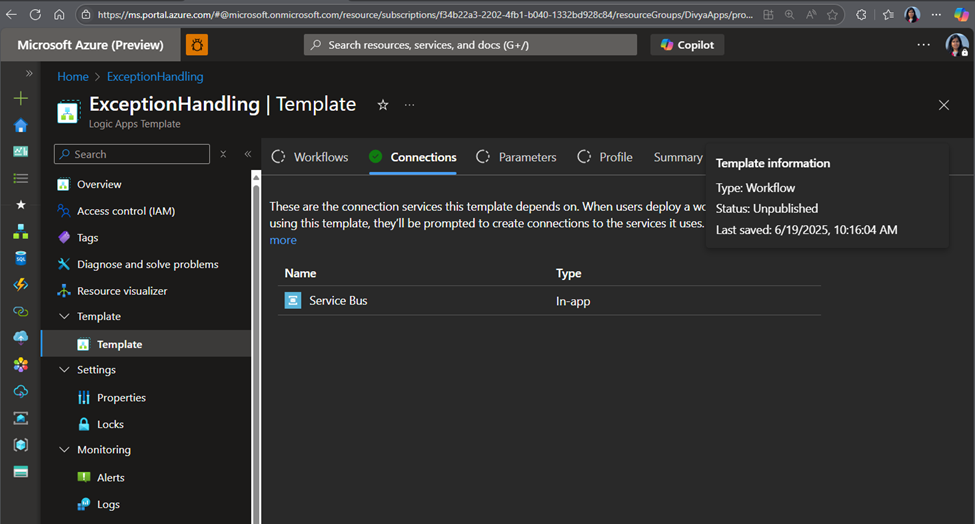
Task: Switch to the Profile tab
Action: [x=605, y=157]
